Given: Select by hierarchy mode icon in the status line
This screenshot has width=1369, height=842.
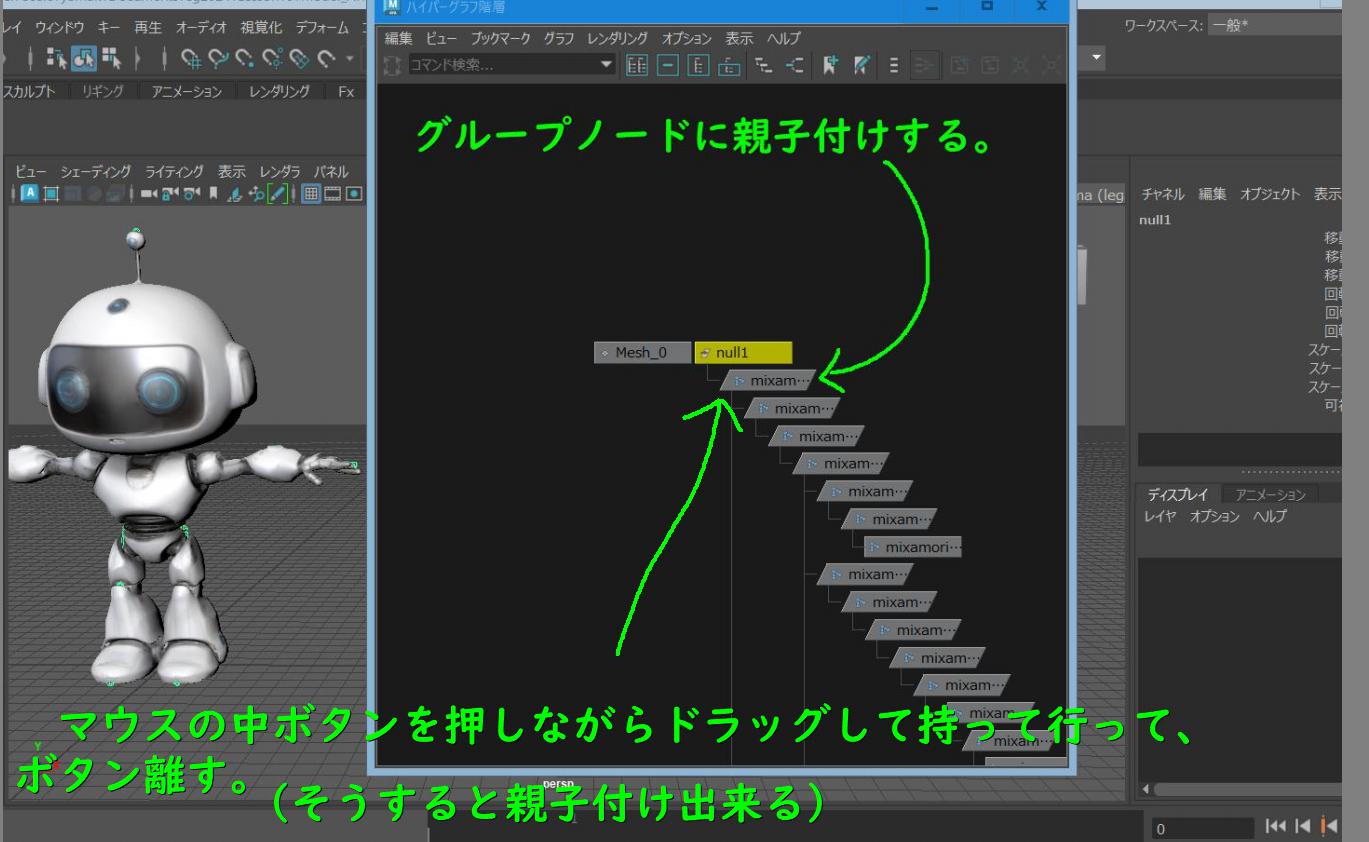Looking at the screenshot, I should 57,58.
